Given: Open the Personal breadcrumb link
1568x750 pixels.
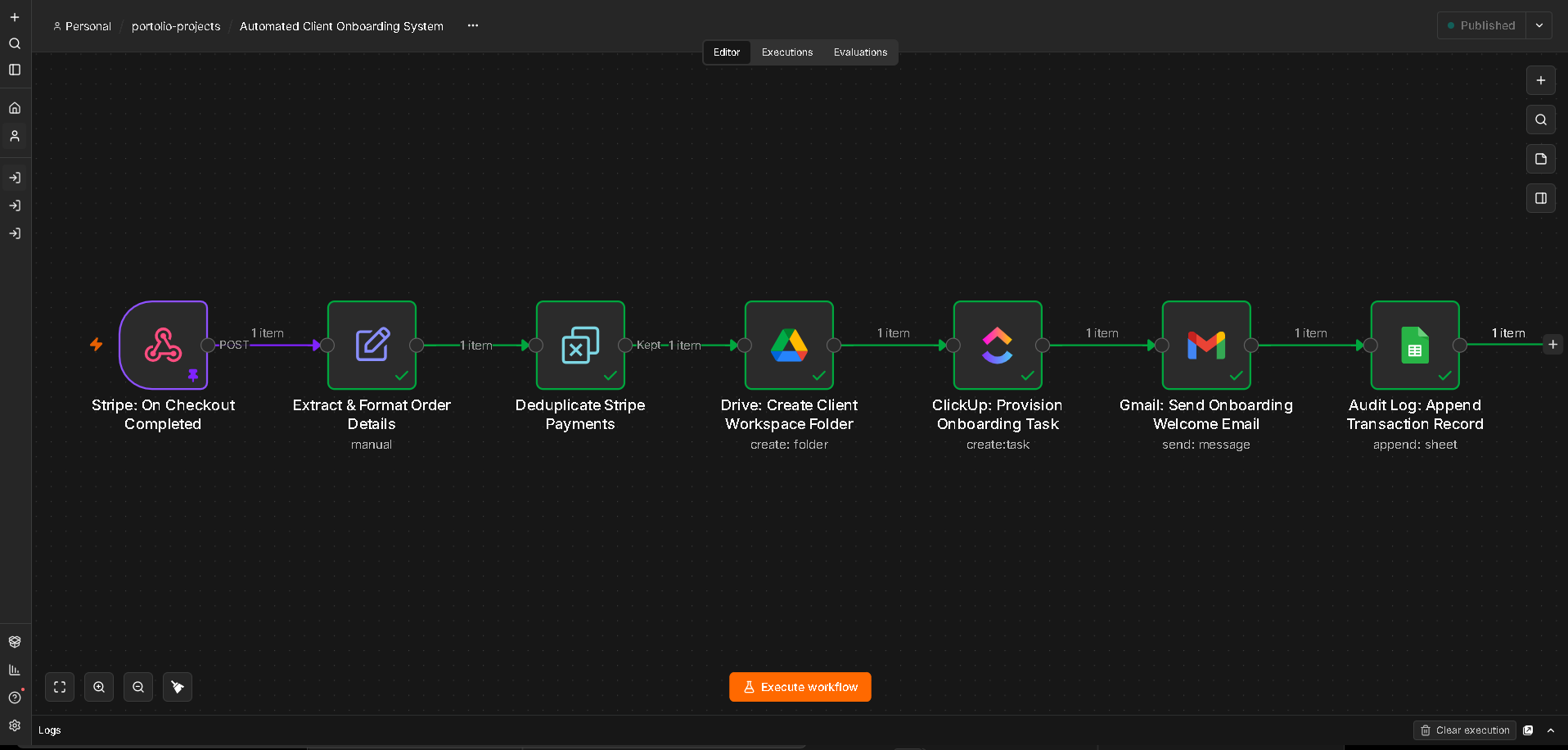Looking at the screenshot, I should tap(82, 26).
